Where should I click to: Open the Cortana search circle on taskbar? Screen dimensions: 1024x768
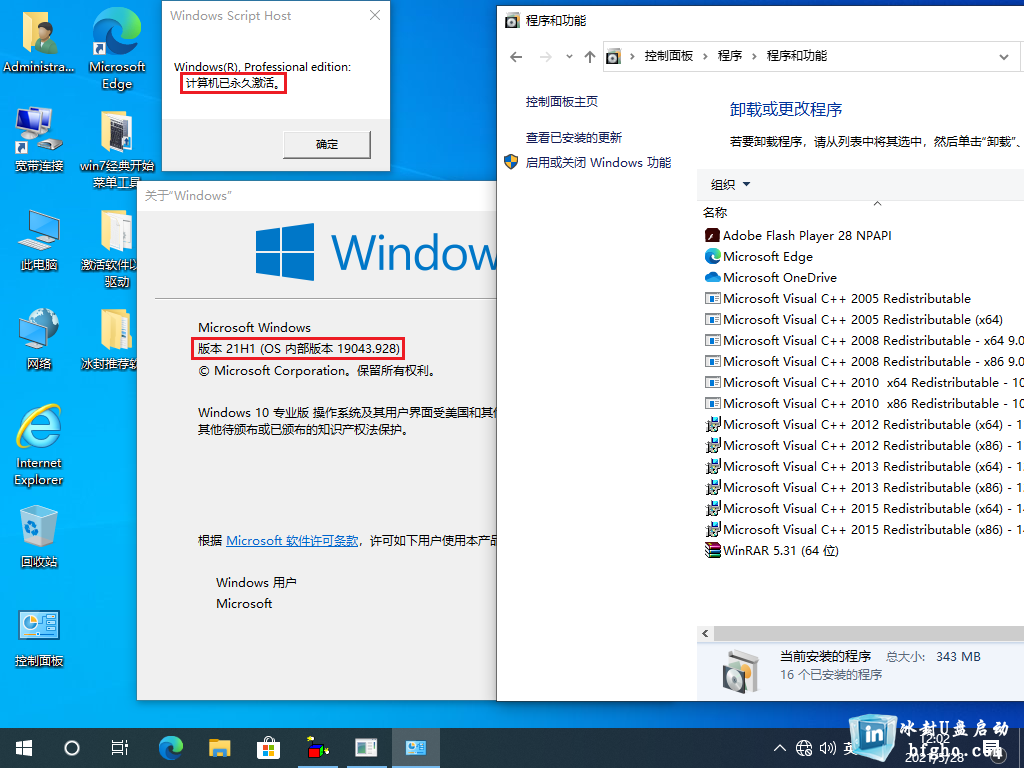[x=72, y=748]
